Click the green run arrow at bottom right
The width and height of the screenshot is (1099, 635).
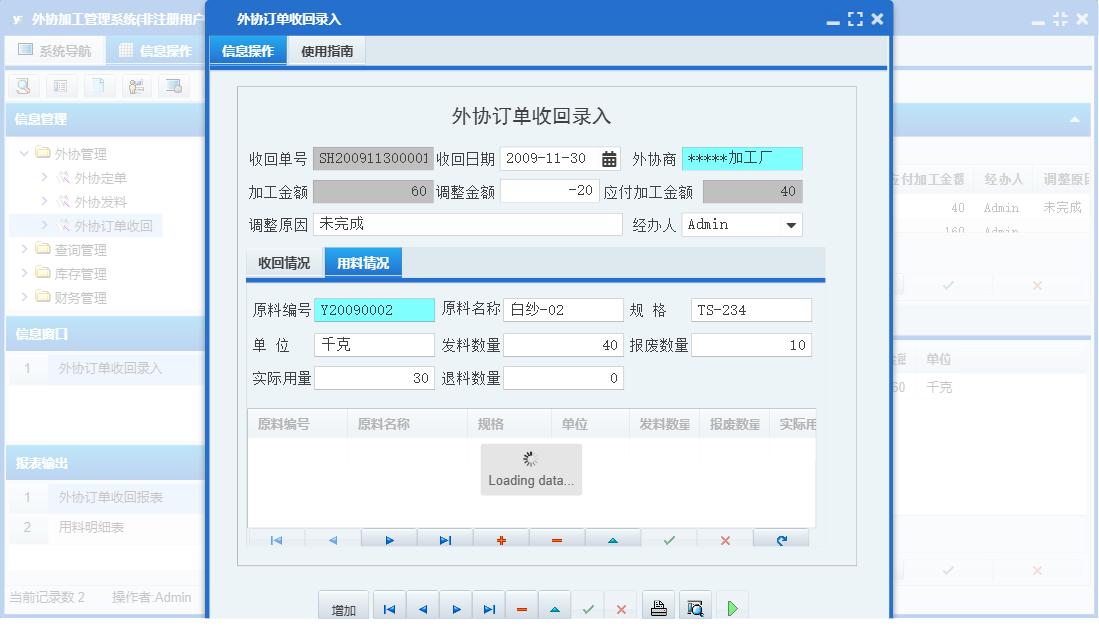731,605
